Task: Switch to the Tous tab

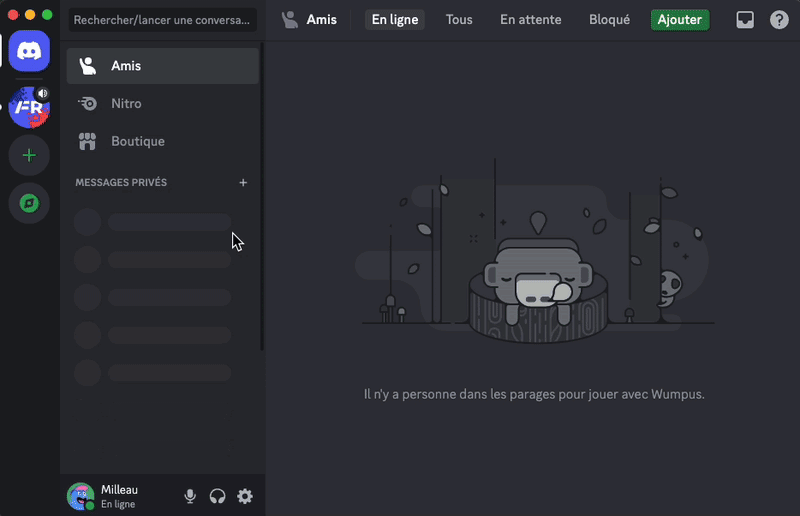Action: coord(459,20)
